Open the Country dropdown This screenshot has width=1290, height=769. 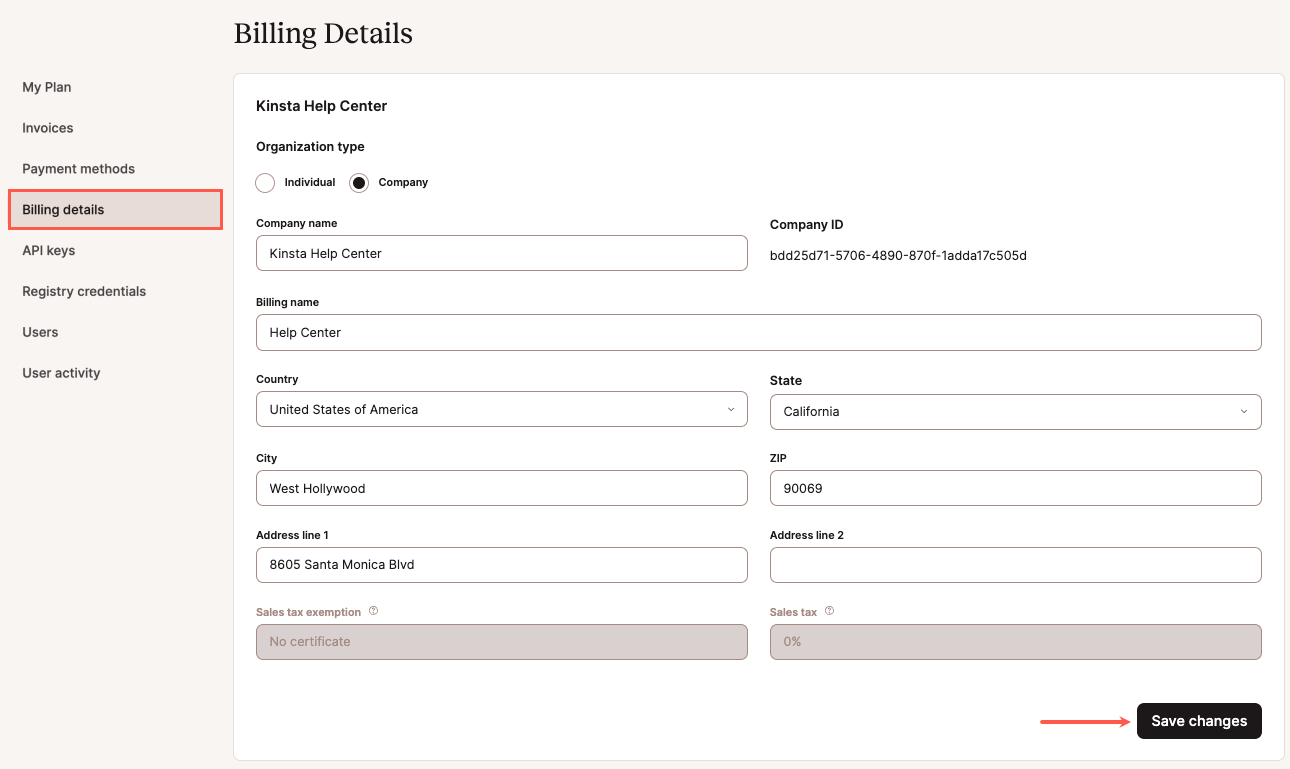coord(501,409)
